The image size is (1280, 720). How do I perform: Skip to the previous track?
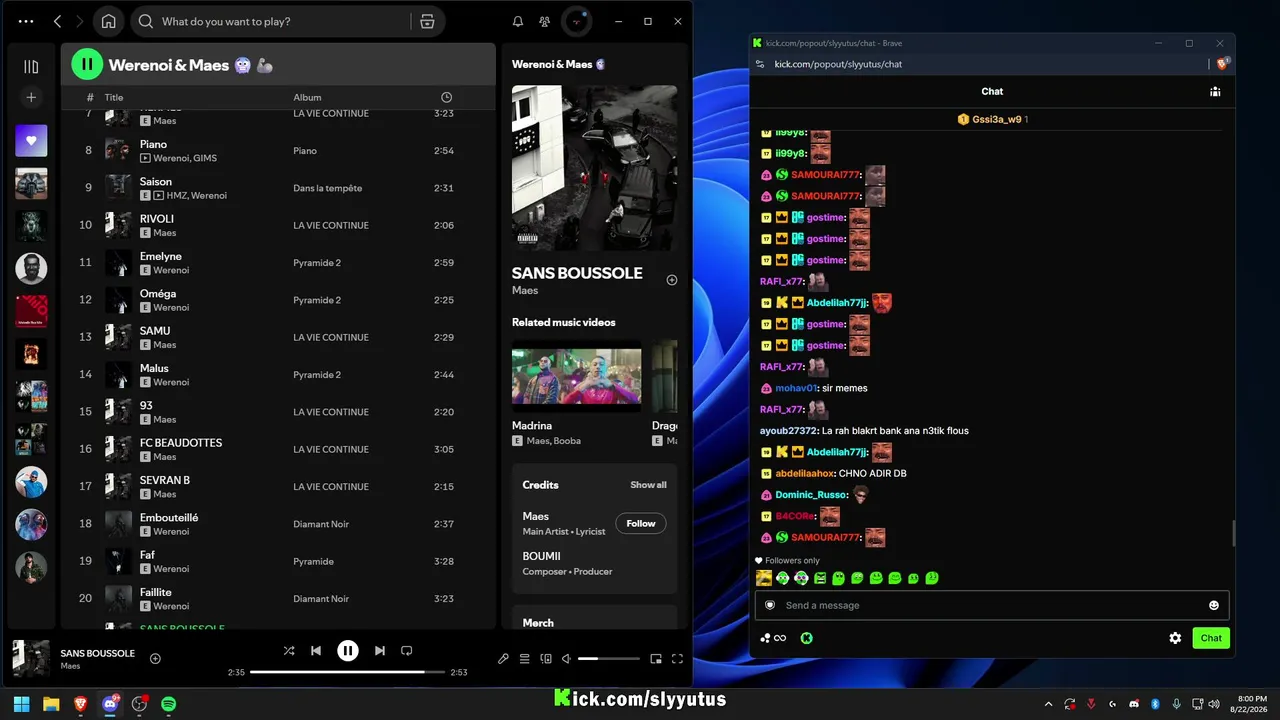316,651
